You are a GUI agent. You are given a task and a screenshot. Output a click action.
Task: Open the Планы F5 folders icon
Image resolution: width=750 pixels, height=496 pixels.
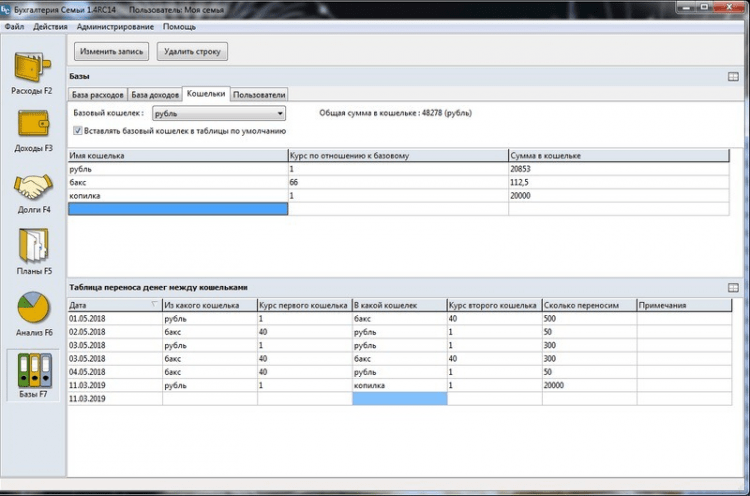tap(33, 245)
